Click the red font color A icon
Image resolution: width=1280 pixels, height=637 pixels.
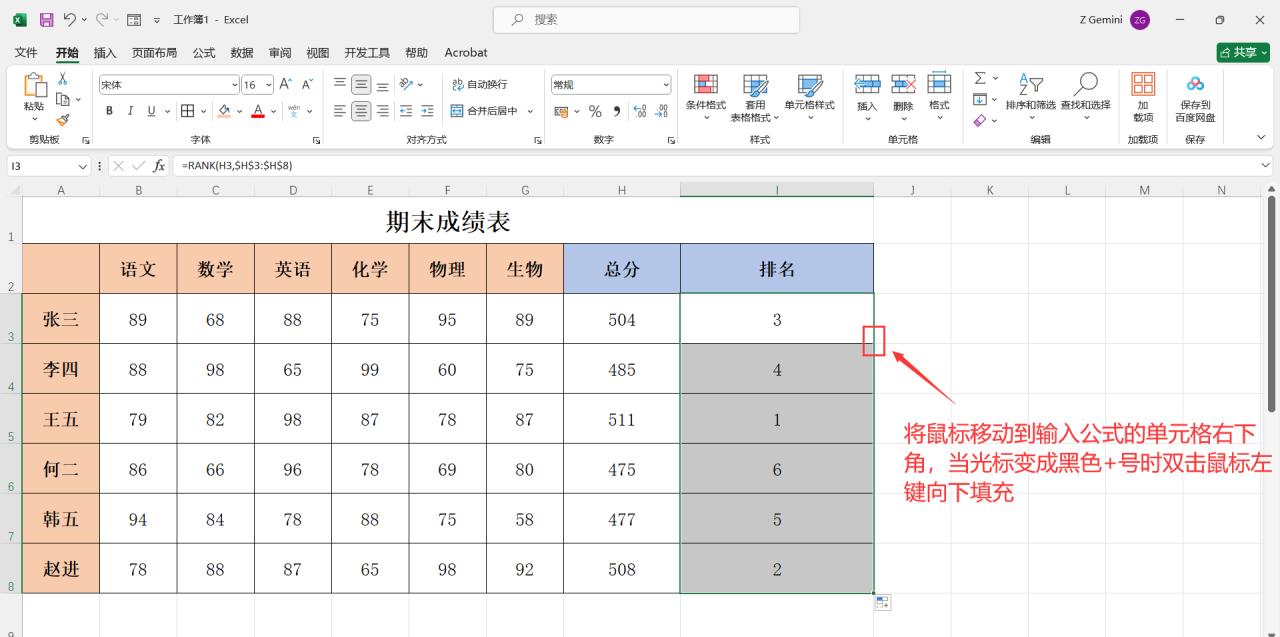[258, 111]
